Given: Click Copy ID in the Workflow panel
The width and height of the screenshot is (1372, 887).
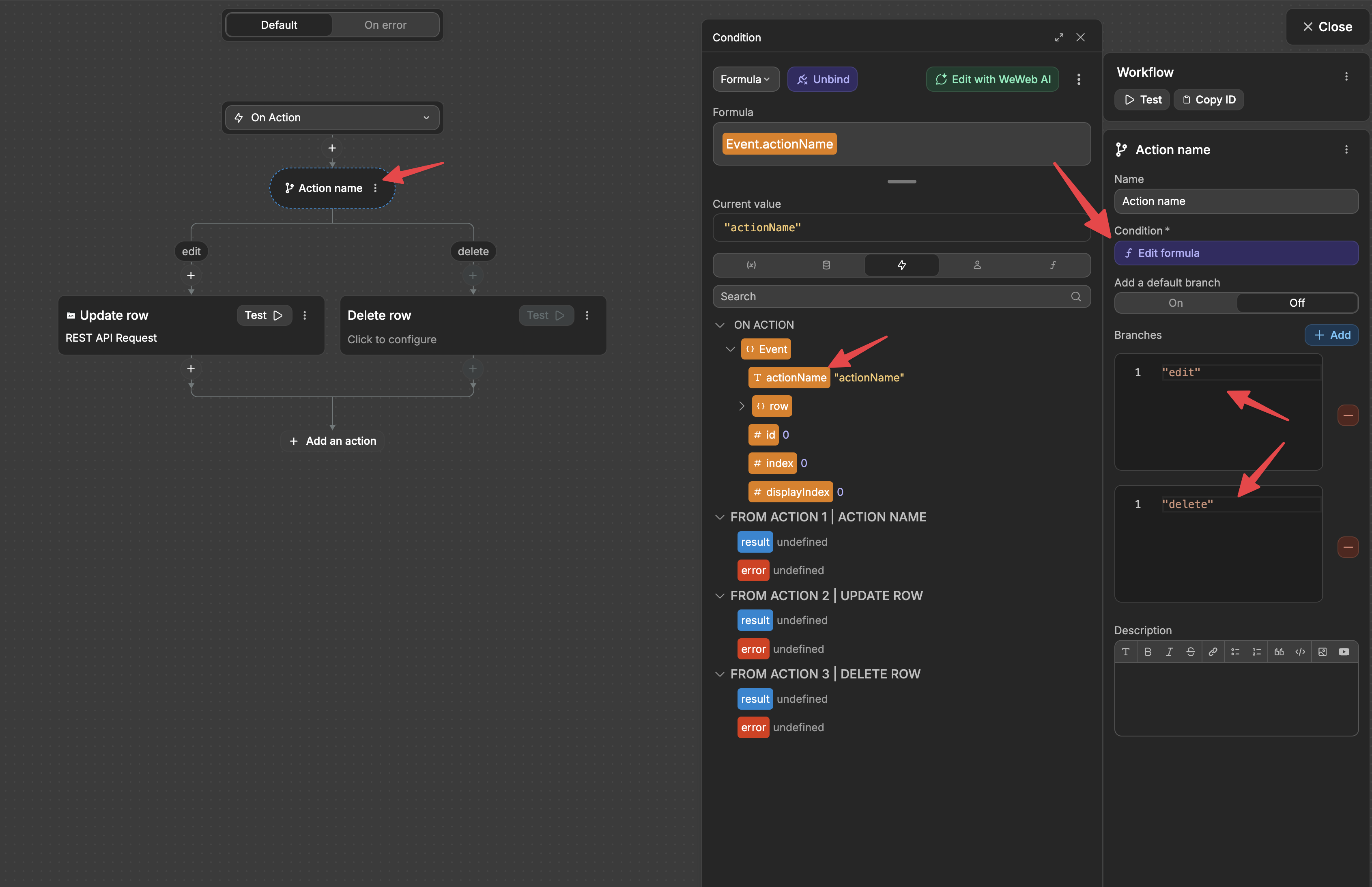Looking at the screenshot, I should [x=1208, y=99].
